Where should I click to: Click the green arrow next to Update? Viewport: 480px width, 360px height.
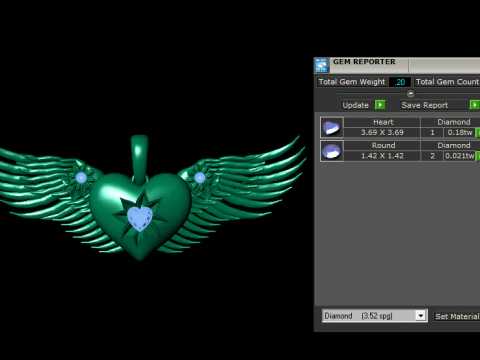click(x=380, y=105)
